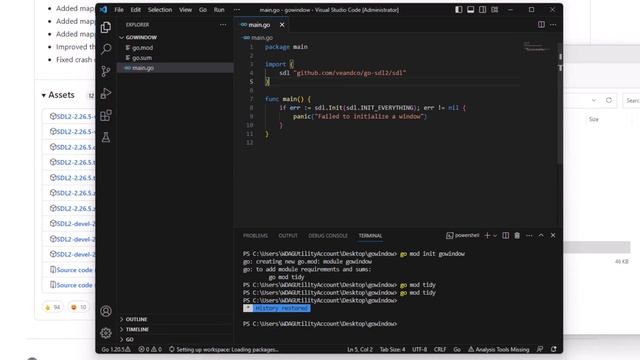Close the terminal panel
This screenshot has height=360, width=640.
(553, 236)
